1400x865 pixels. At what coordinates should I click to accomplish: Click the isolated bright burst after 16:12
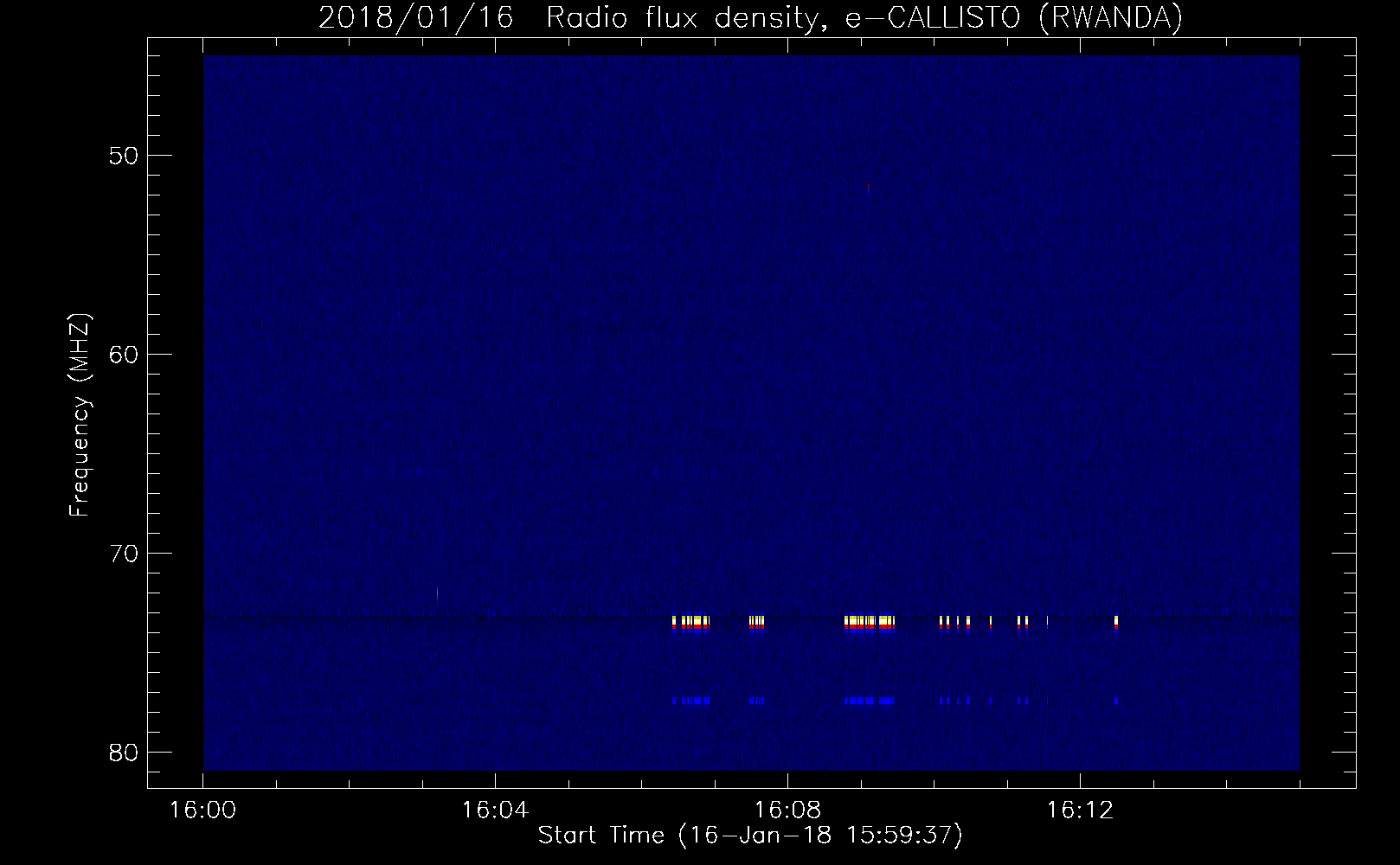[1116, 624]
